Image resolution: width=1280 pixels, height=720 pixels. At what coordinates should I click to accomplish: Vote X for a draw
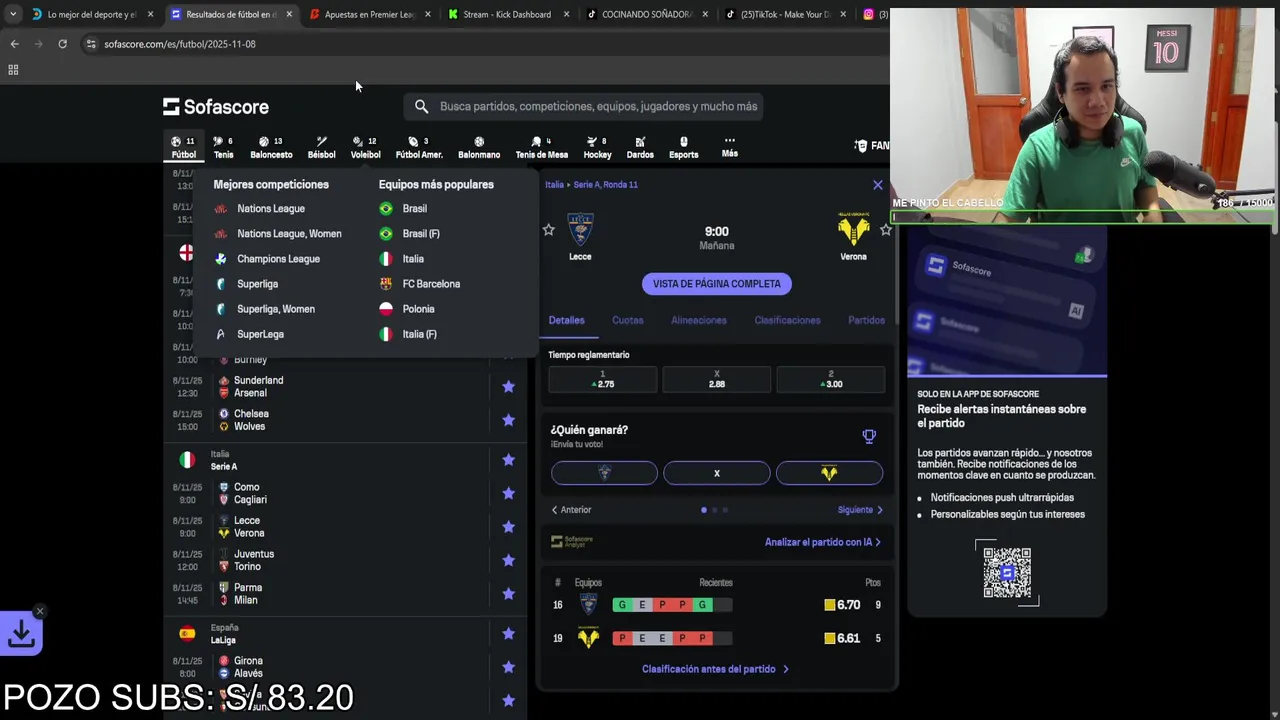click(717, 473)
